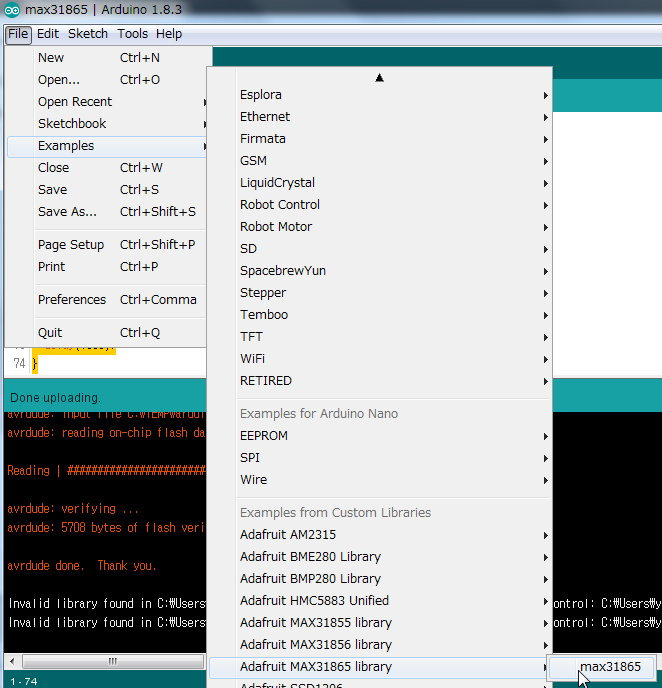Open the max31865 example sketch
The image size is (662, 688).
(602, 666)
